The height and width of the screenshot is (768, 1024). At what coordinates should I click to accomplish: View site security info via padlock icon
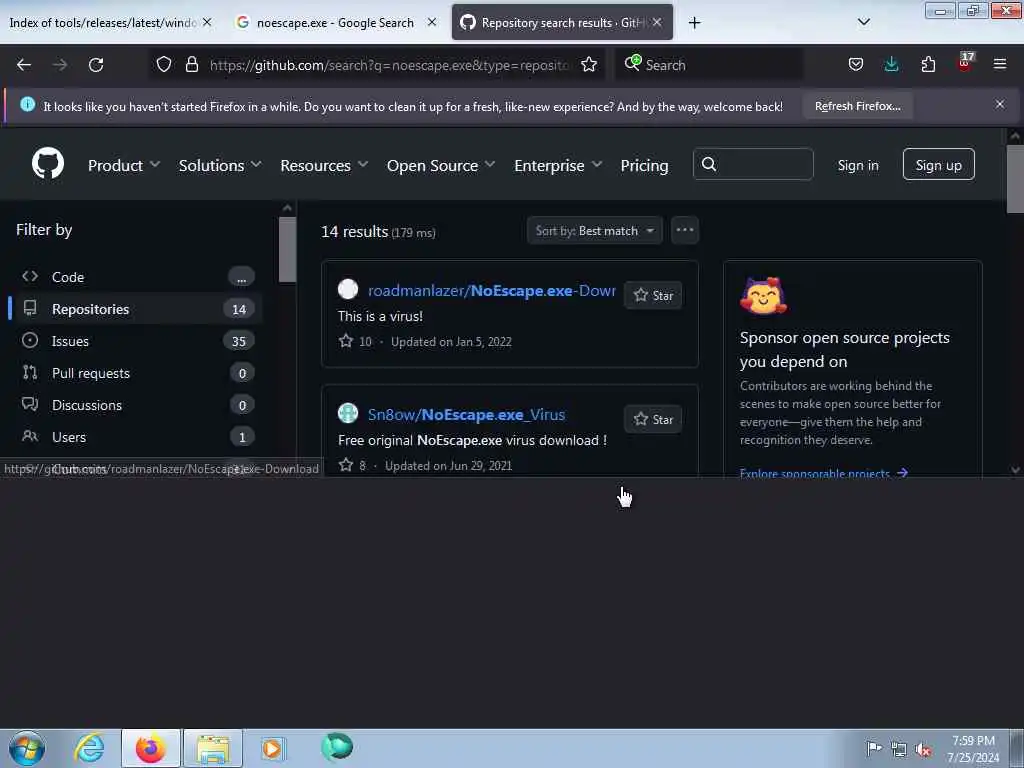click(191, 64)
